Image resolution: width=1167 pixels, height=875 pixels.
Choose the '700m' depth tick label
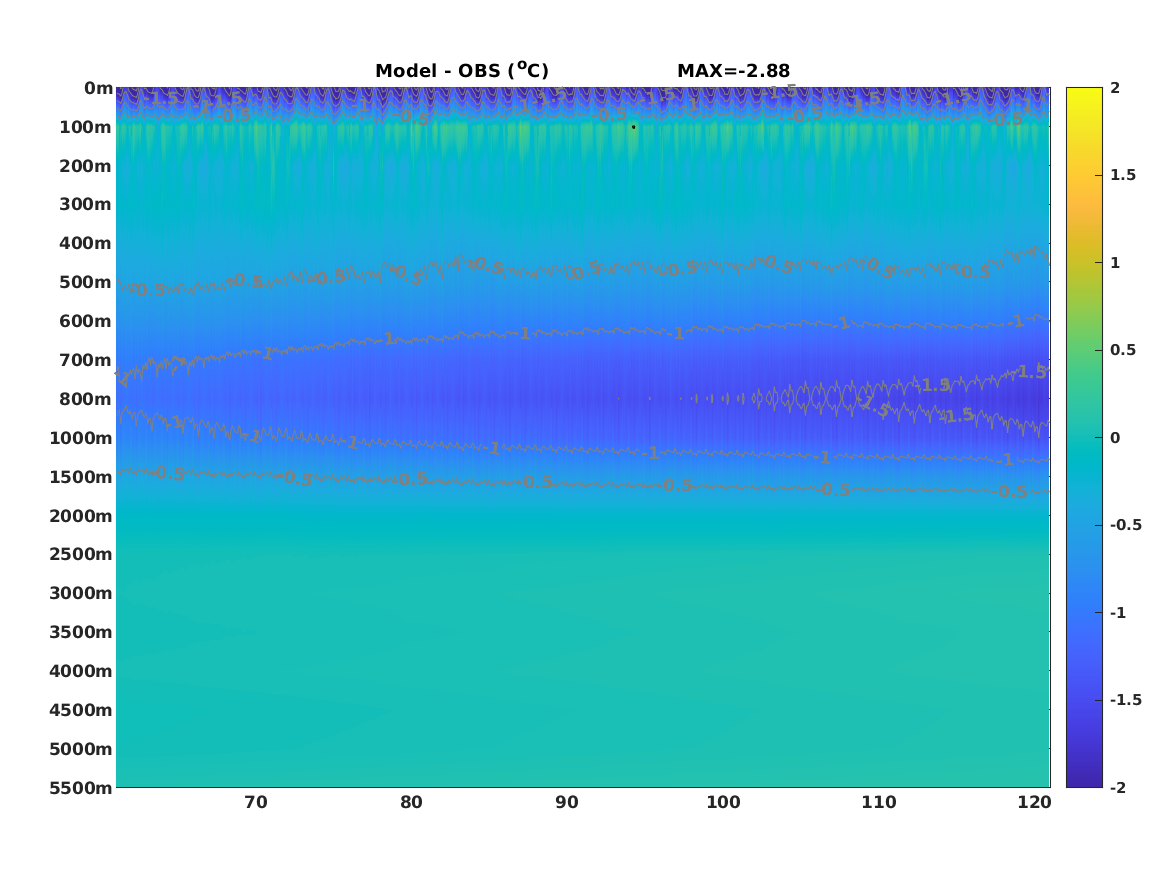pos(85,360)
